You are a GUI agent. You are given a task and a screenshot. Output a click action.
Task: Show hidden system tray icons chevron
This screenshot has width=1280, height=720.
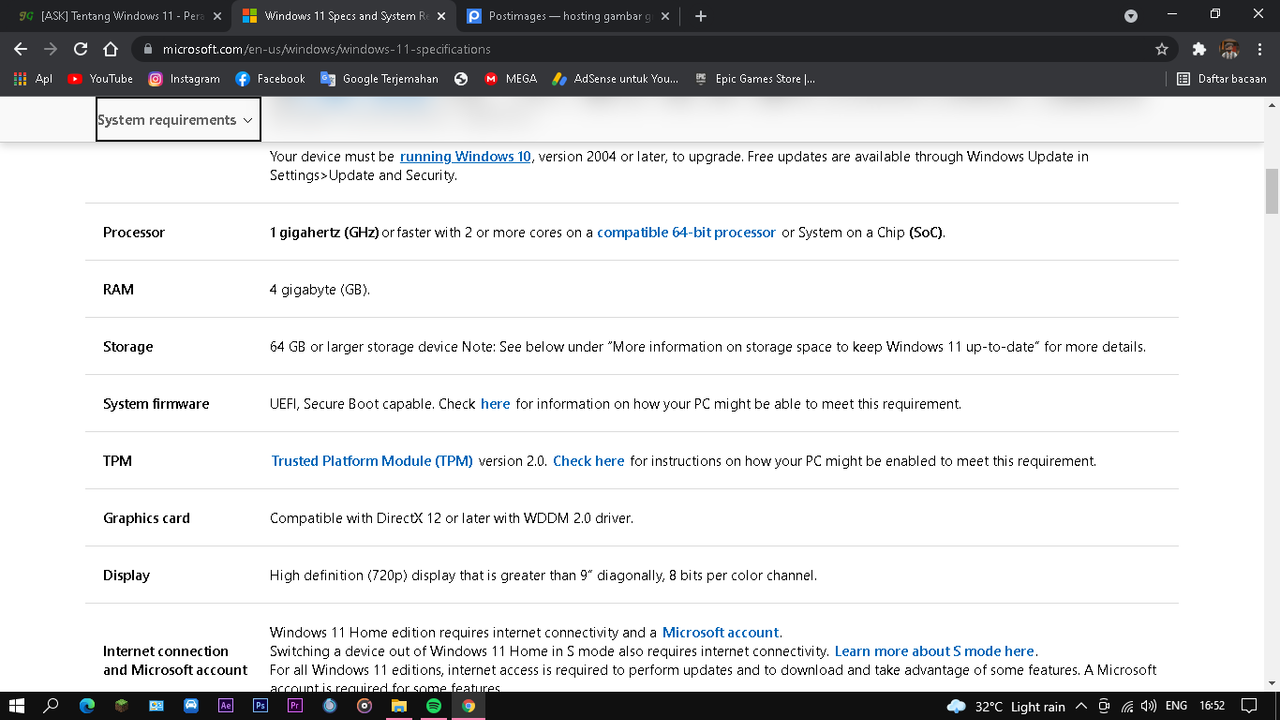pos(1082,706)
